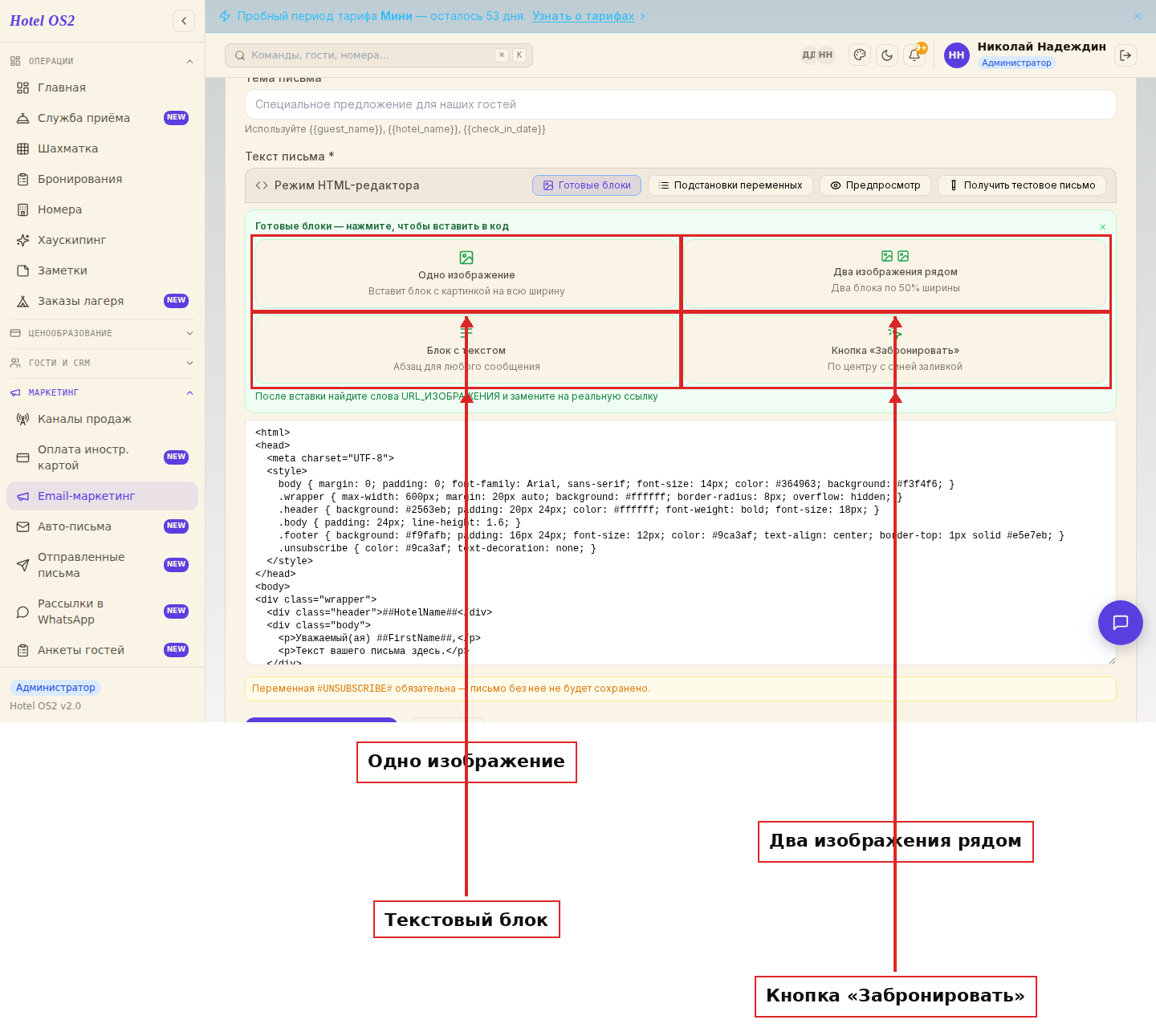This screenshot has height=1036, width=1156.
Task: Toggle dark mode moon icon
Action: 887,55
